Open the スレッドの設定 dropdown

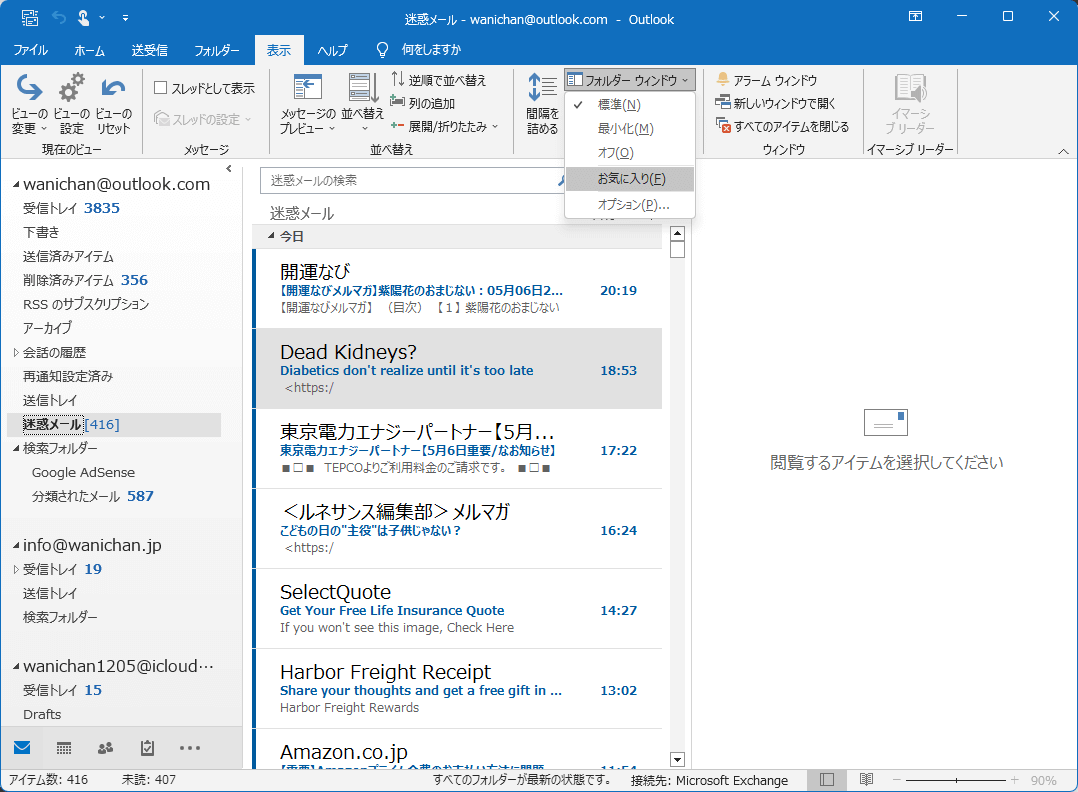pyautogui.click(x=204, y=120)
